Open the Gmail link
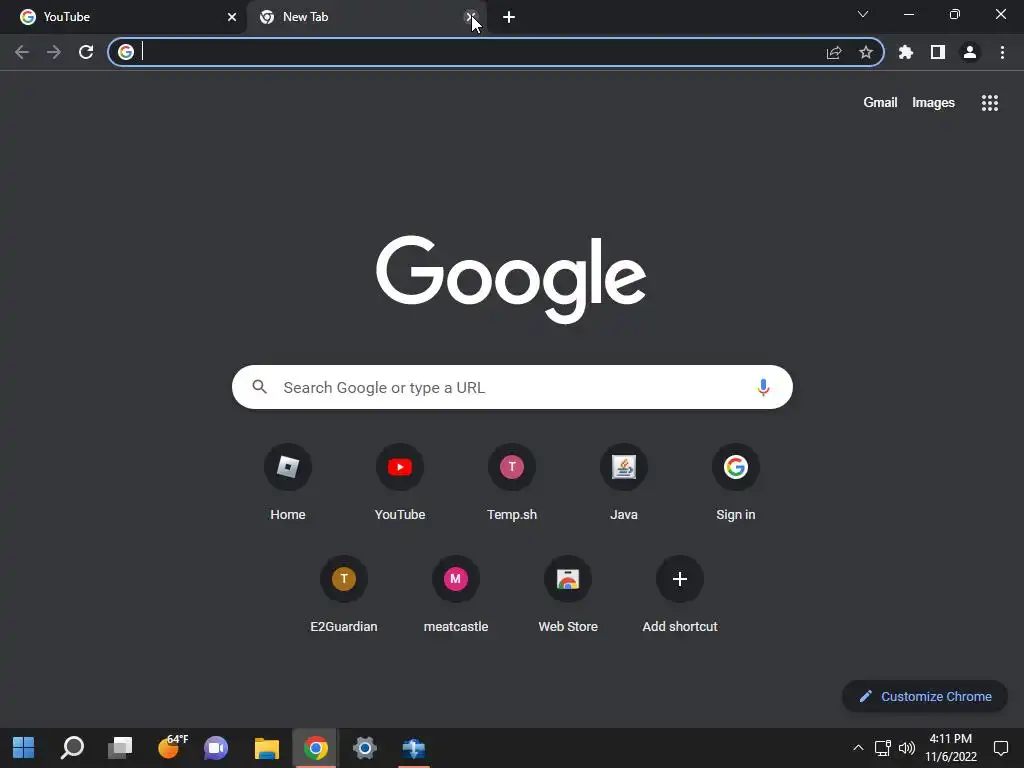The height and width of the screenshot is (768, 1024). [880, 103]
